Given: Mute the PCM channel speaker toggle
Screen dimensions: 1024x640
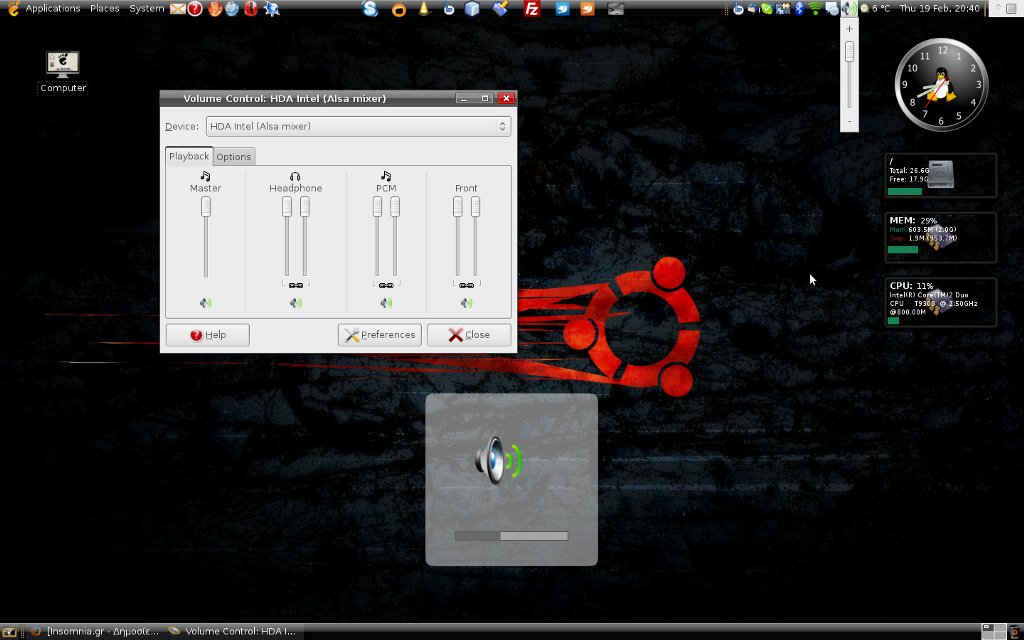Looking at the screenshot, I should 386,303.
